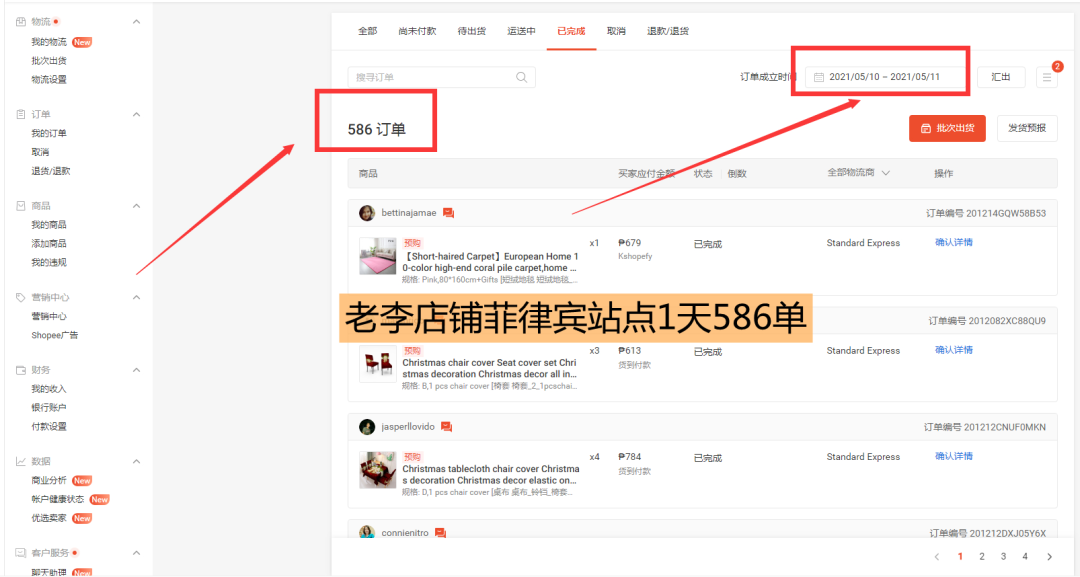Click the 汇出 export button
This screenshot has width=1080, height=577.
point(1003,76)
